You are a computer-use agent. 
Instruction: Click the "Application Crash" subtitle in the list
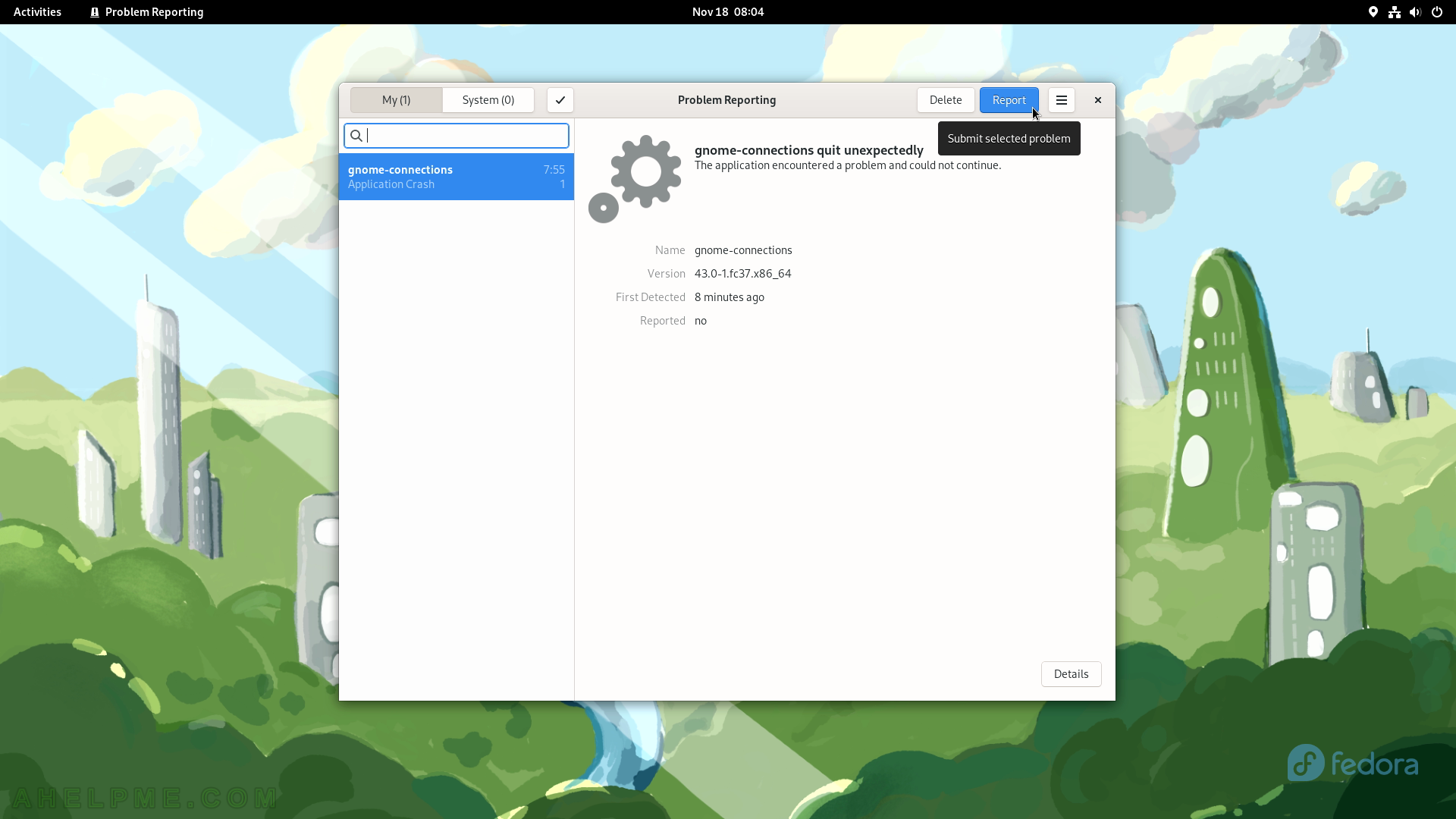(x=391, y=184)
